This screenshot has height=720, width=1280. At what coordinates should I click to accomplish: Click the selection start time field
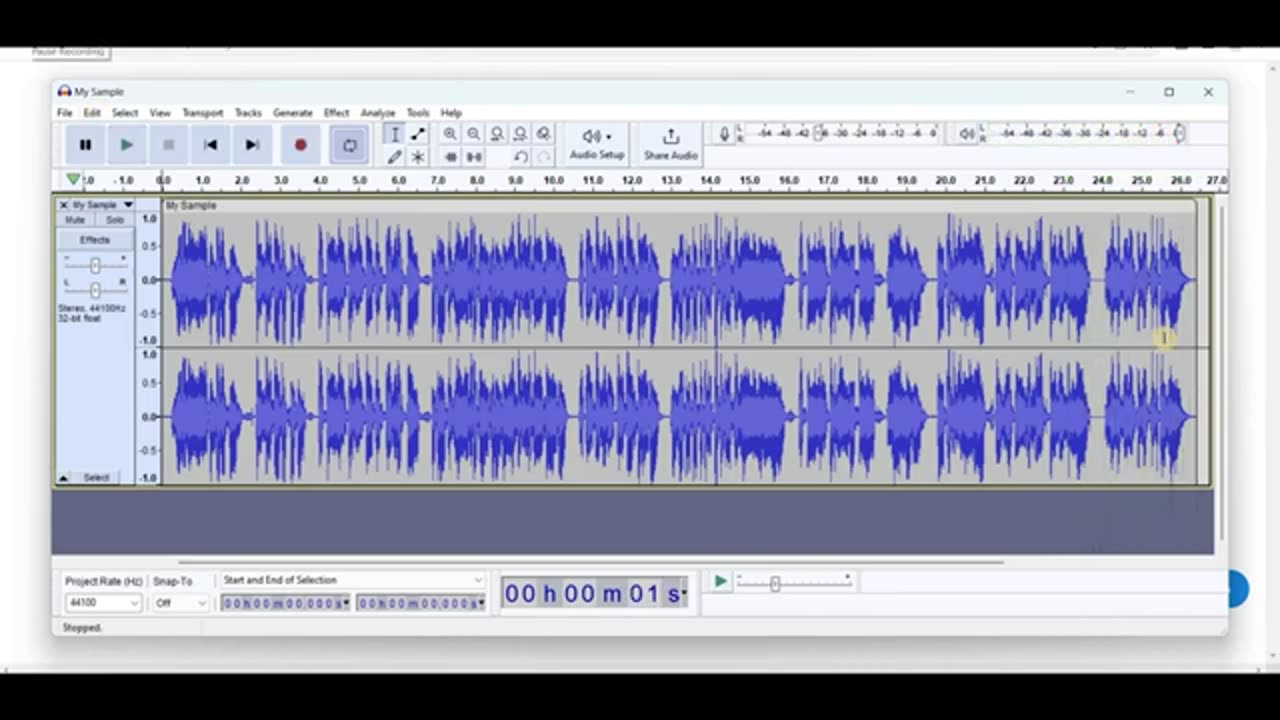click(x=285, y=603)
